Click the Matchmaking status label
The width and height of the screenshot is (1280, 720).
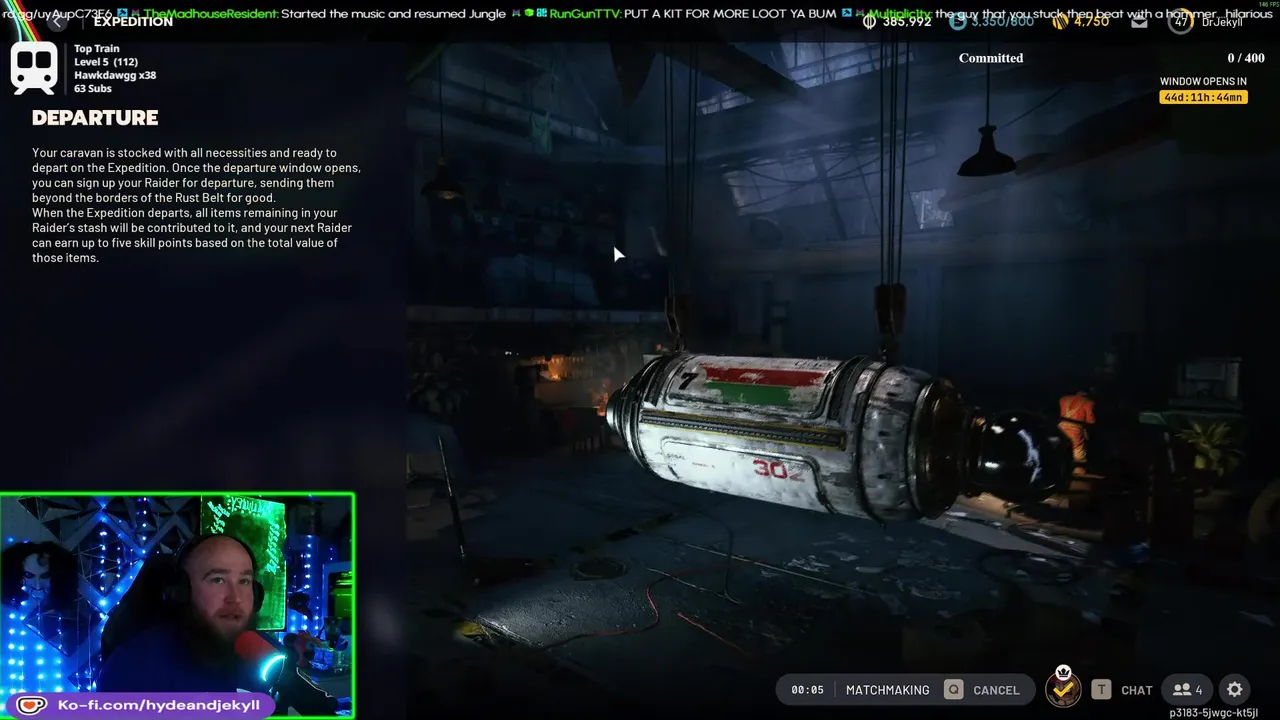point(887,690)
